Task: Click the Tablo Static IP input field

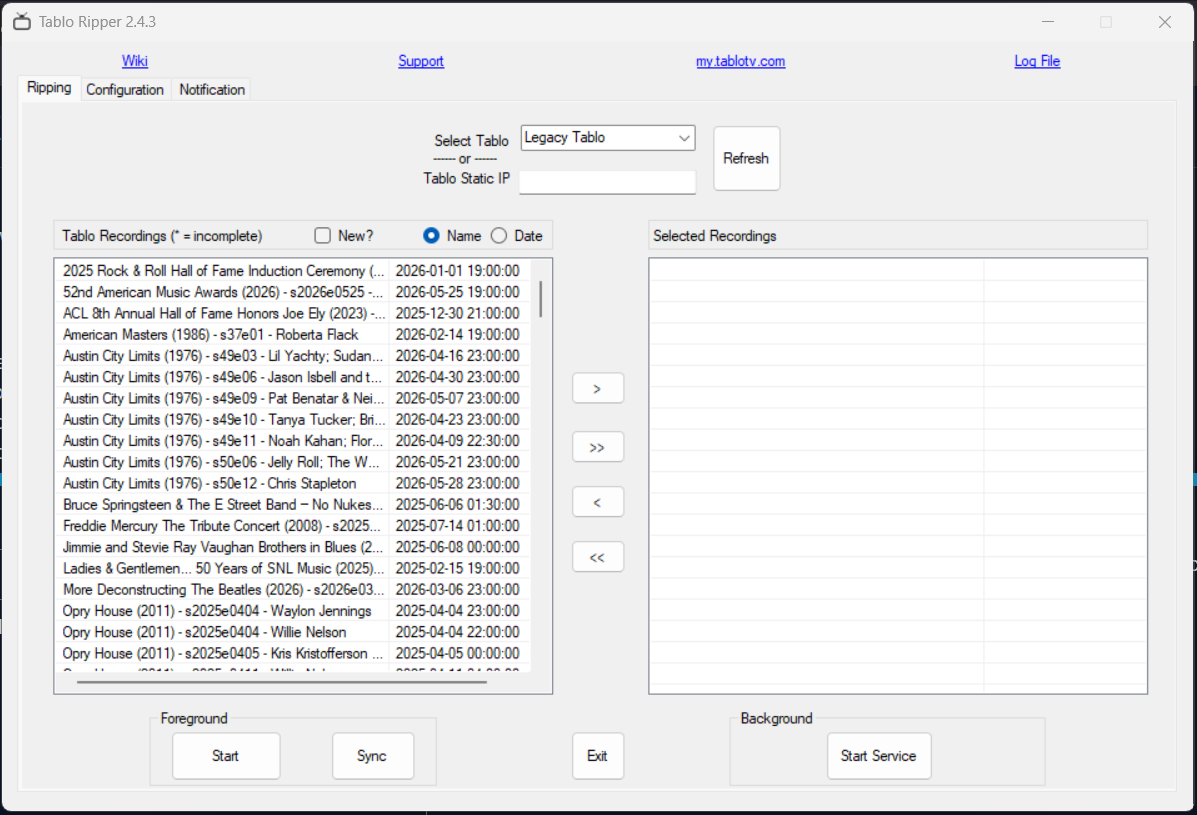Action: point(608,182)
